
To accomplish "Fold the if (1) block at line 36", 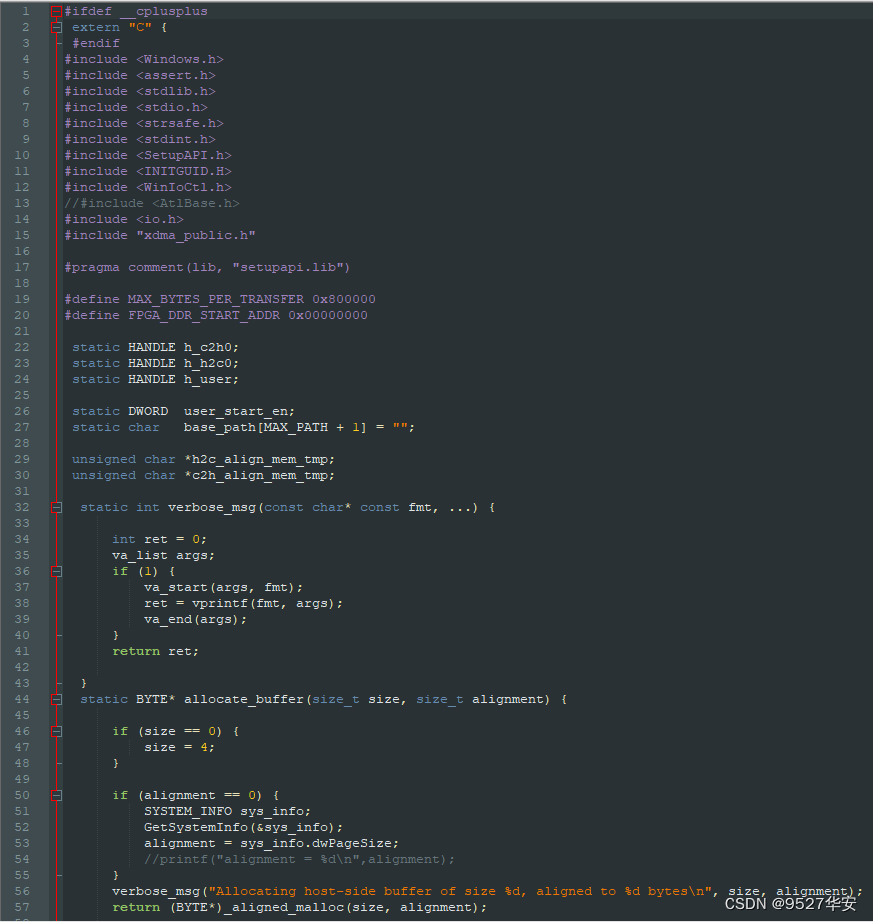I will pos(57,571).
